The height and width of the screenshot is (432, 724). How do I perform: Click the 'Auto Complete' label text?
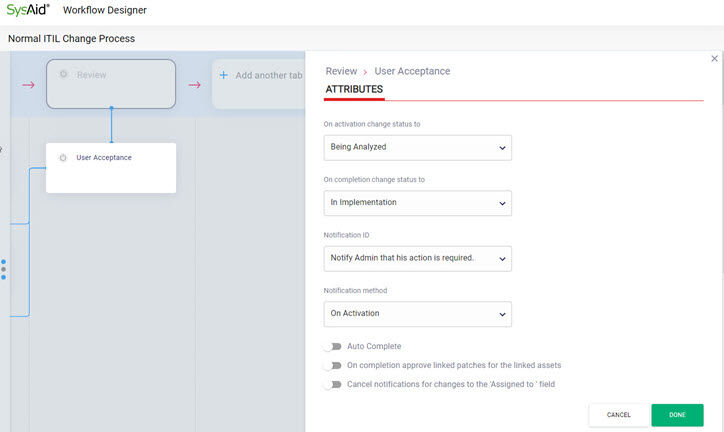click(x=374, y=346)
